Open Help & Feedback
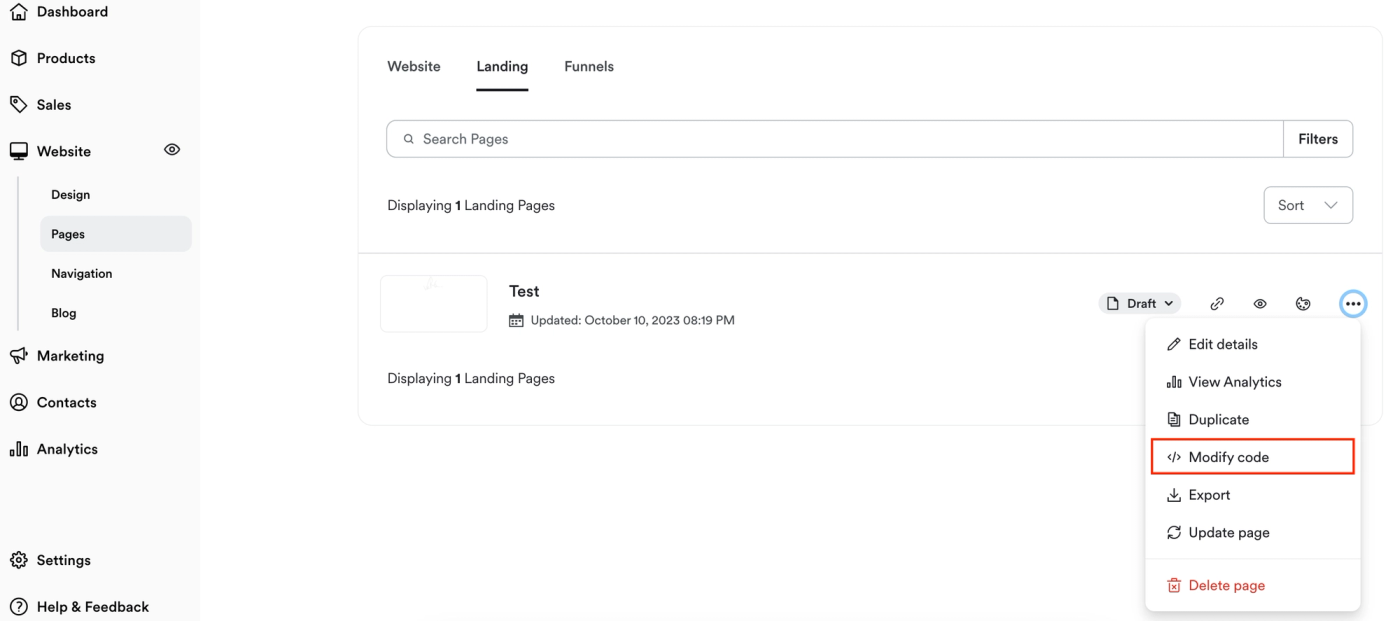 click(93, 607)
